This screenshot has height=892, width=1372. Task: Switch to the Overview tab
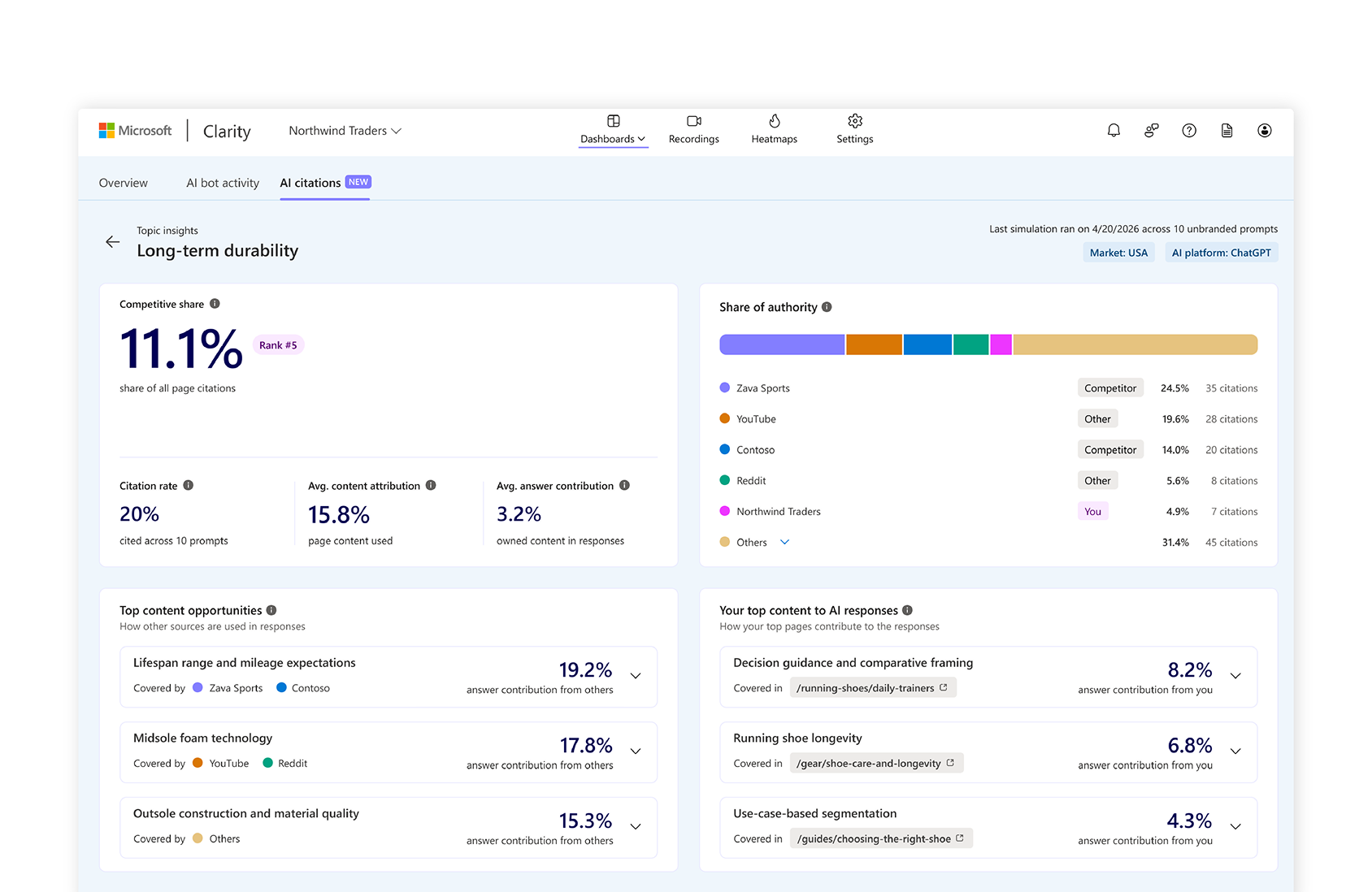pos(123,182)
